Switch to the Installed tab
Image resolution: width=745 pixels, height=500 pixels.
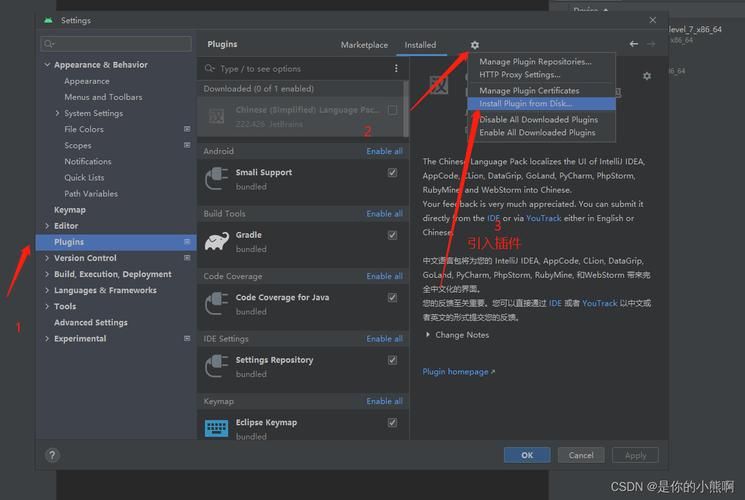pyautogui.click(x=420, y=45)
